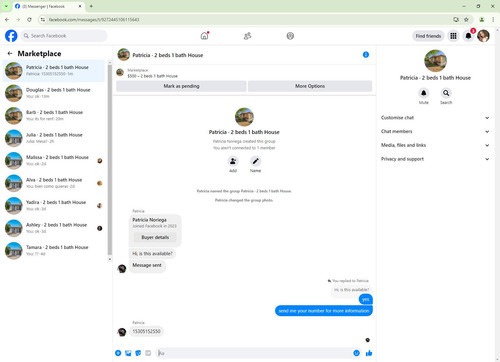This screenshot has height=362, width=500.
Task: Click the Message sent bubble
Action: tap(147, 265)
